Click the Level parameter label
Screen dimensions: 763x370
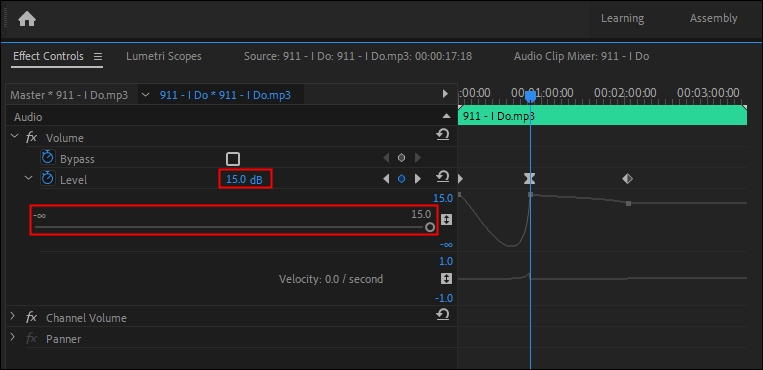pyautogui.click(x=73, y=180)
